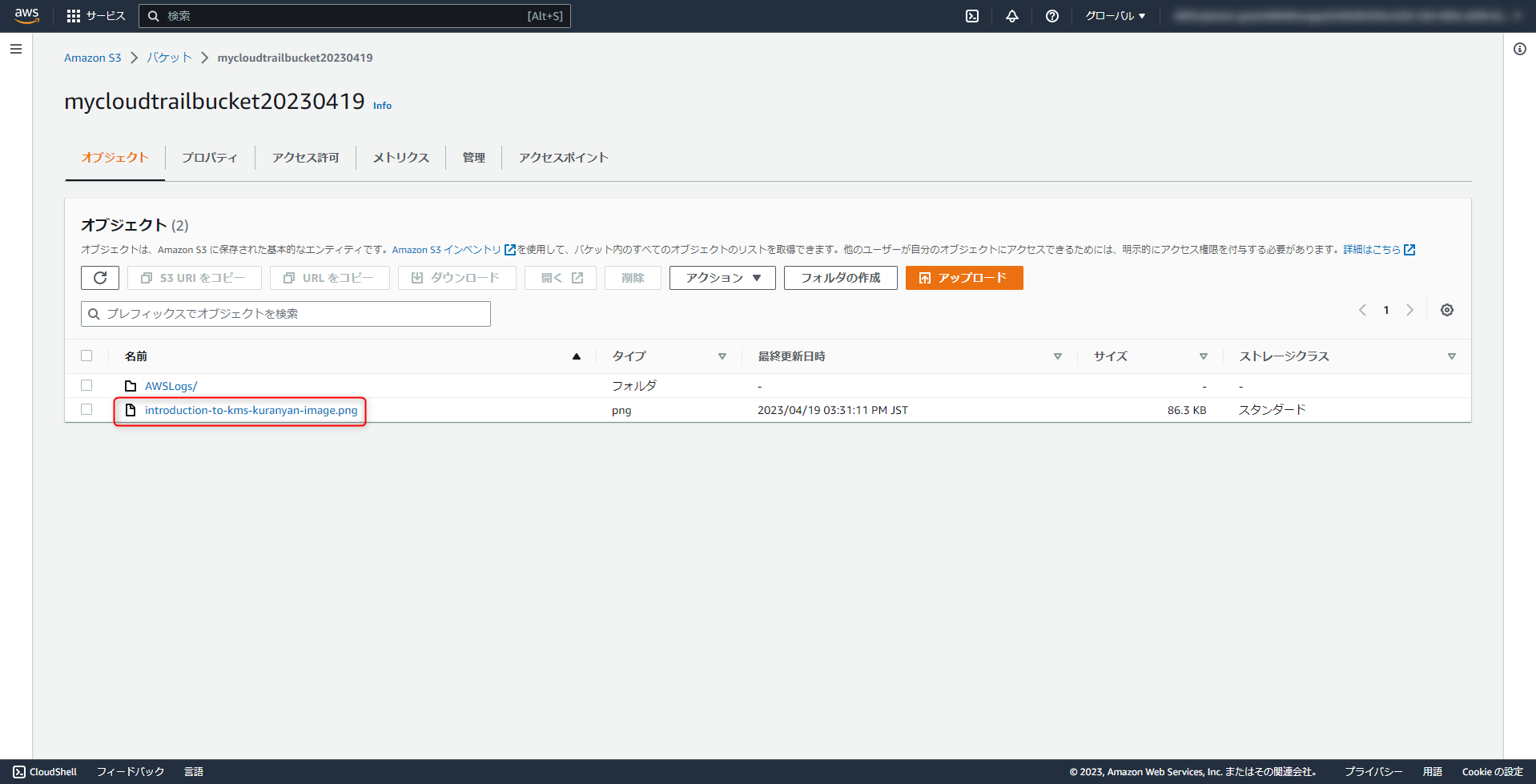The height and width of the screenshot is (784, 1536).
Task: Open the タイプ column filter dropdown
Action: 722,356
